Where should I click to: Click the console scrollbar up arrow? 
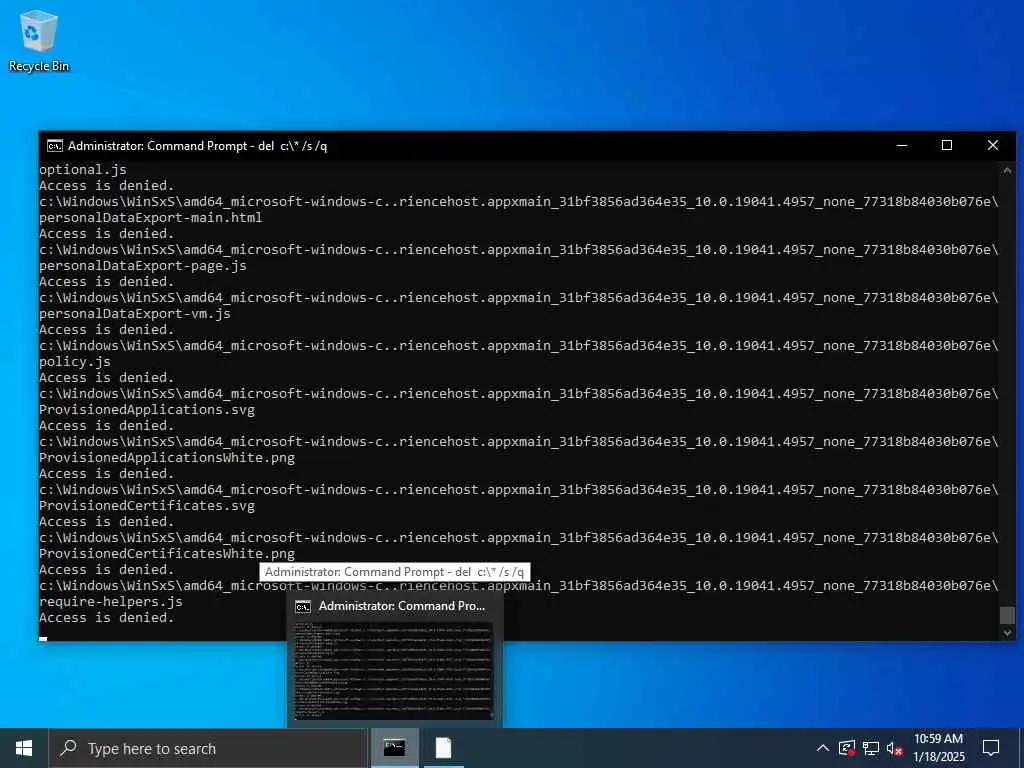click(x=1007, y=170)
